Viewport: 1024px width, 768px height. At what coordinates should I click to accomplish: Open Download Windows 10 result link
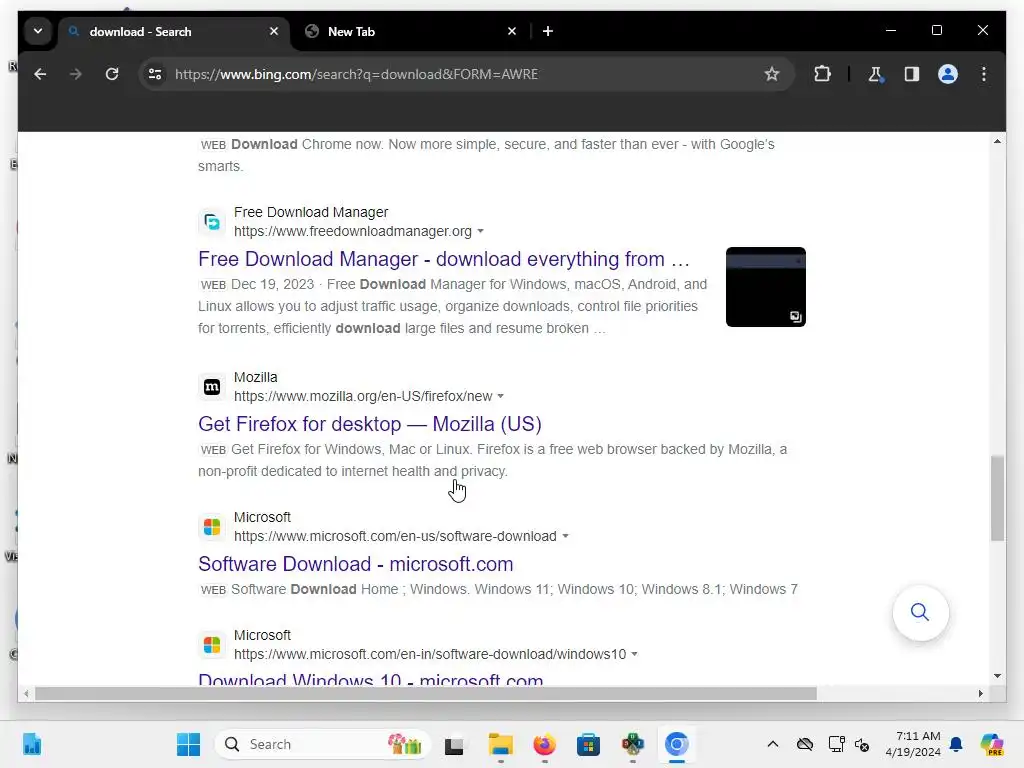pyautogui.click(x=370, y=679)
